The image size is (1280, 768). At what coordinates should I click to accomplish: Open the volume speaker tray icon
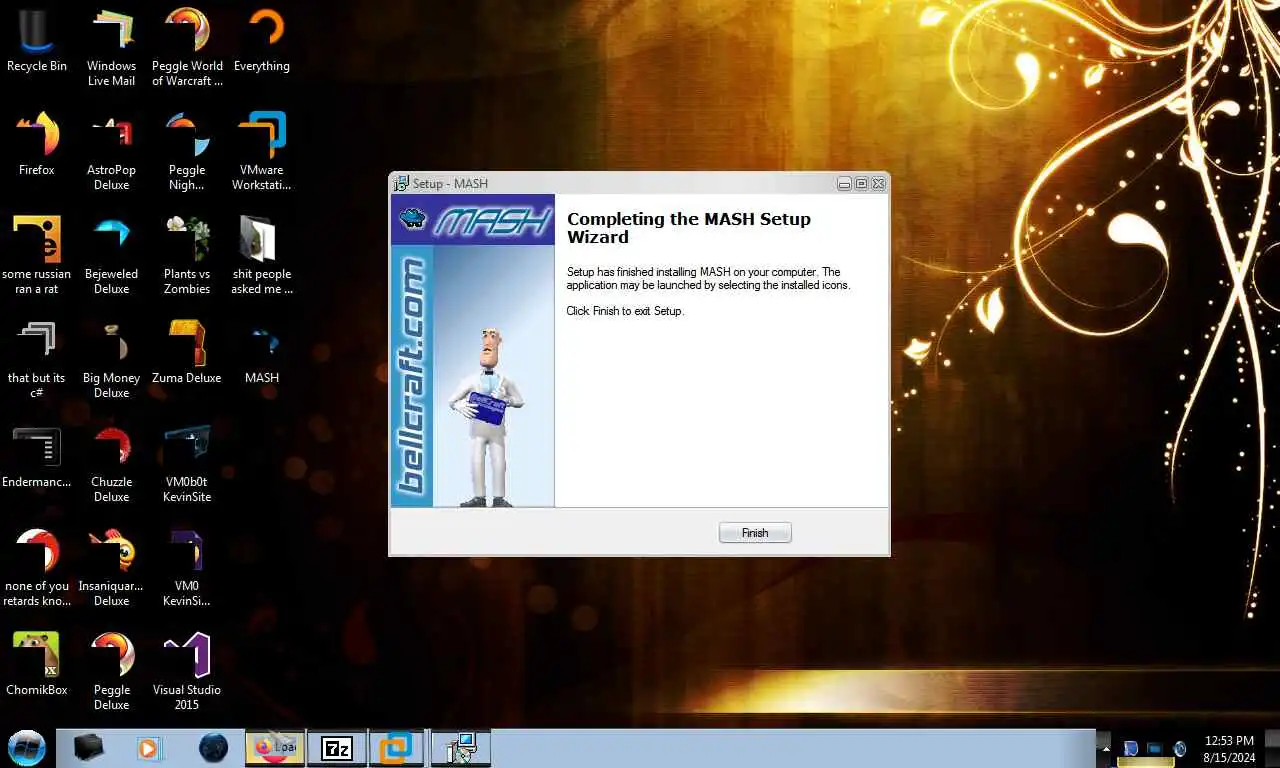click(x=1180, y=748)
